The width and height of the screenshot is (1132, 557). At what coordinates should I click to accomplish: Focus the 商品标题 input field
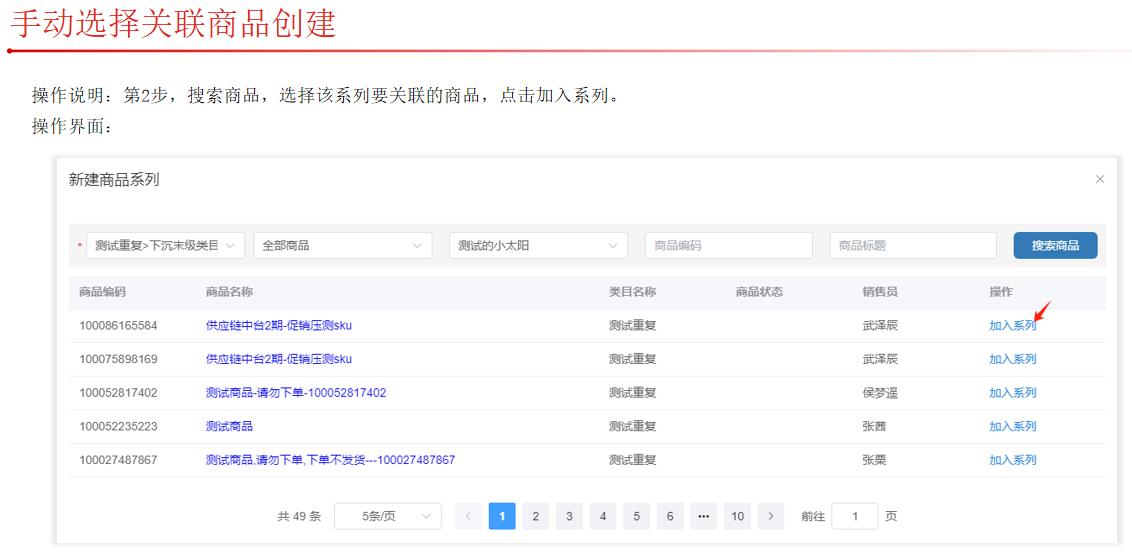pos(912,245)
